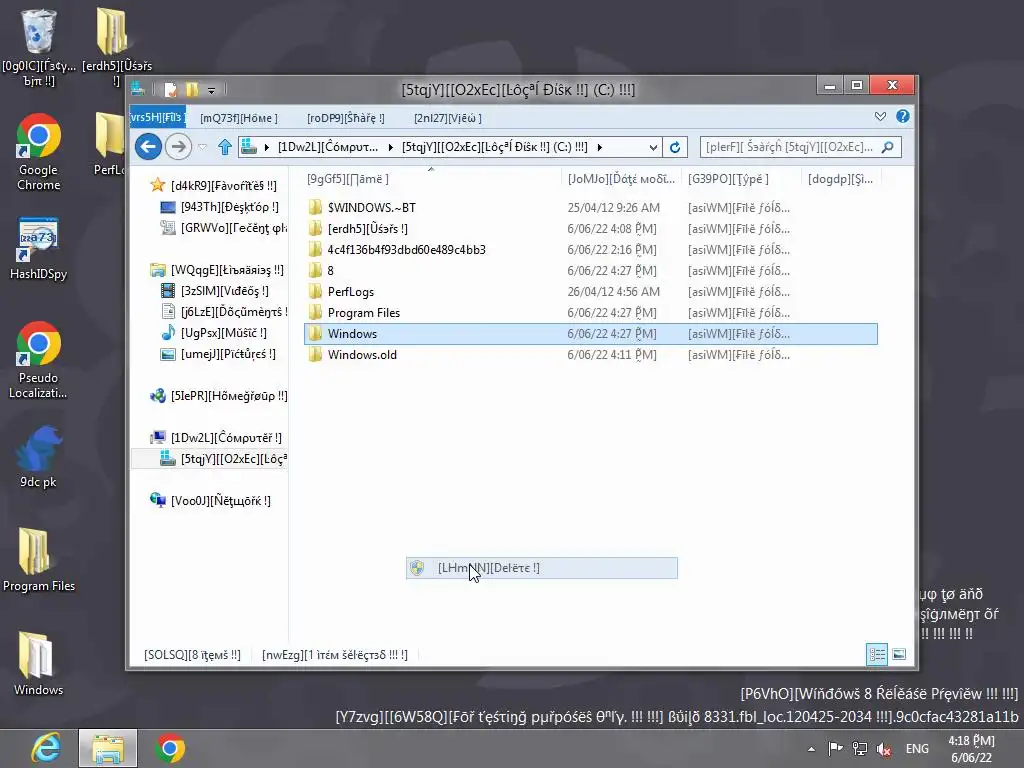Switch to Details view layout
The image size is (1024, 768).
[x=877, y=654]
